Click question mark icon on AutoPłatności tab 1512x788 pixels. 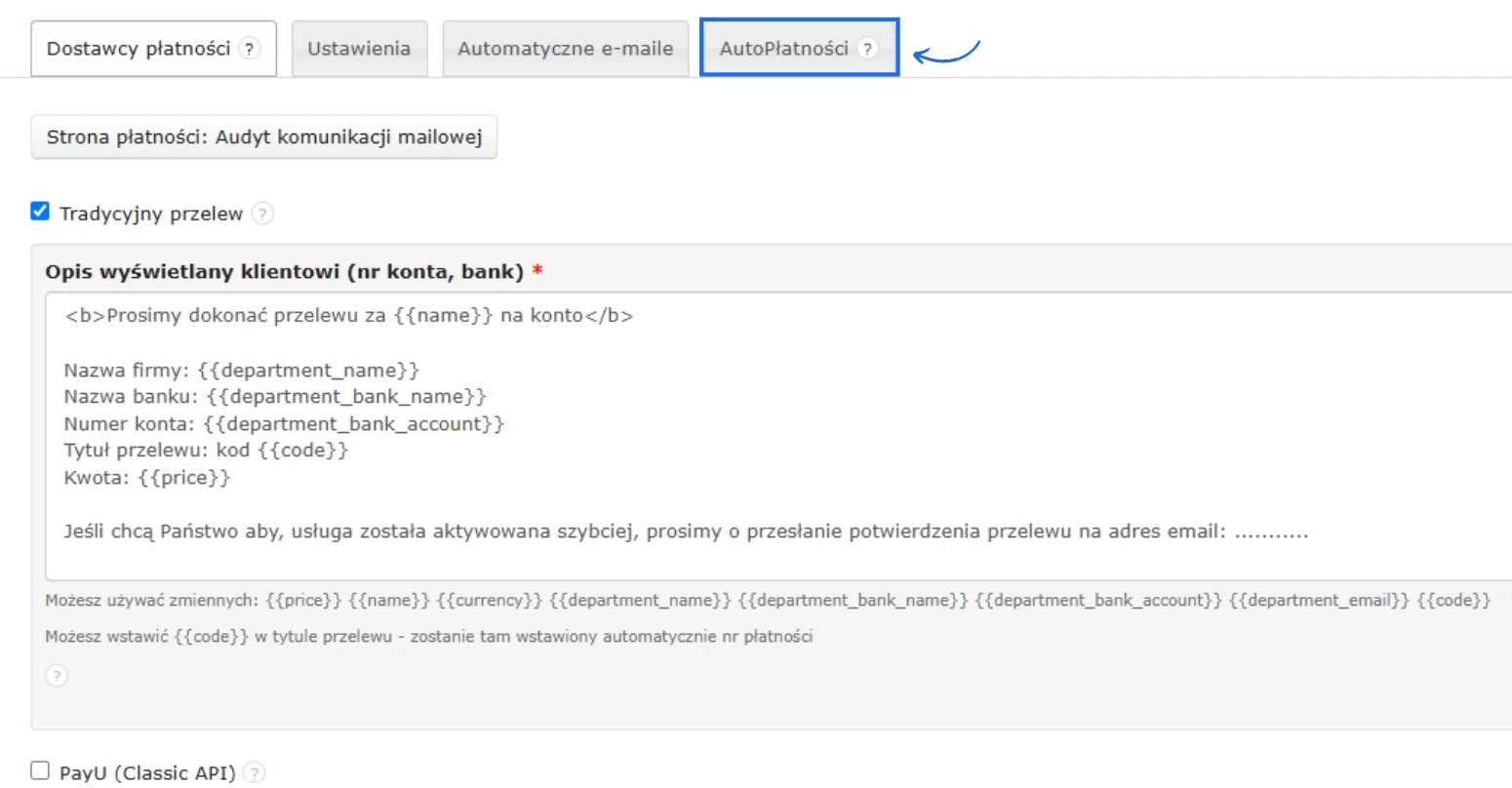[867, 49]
